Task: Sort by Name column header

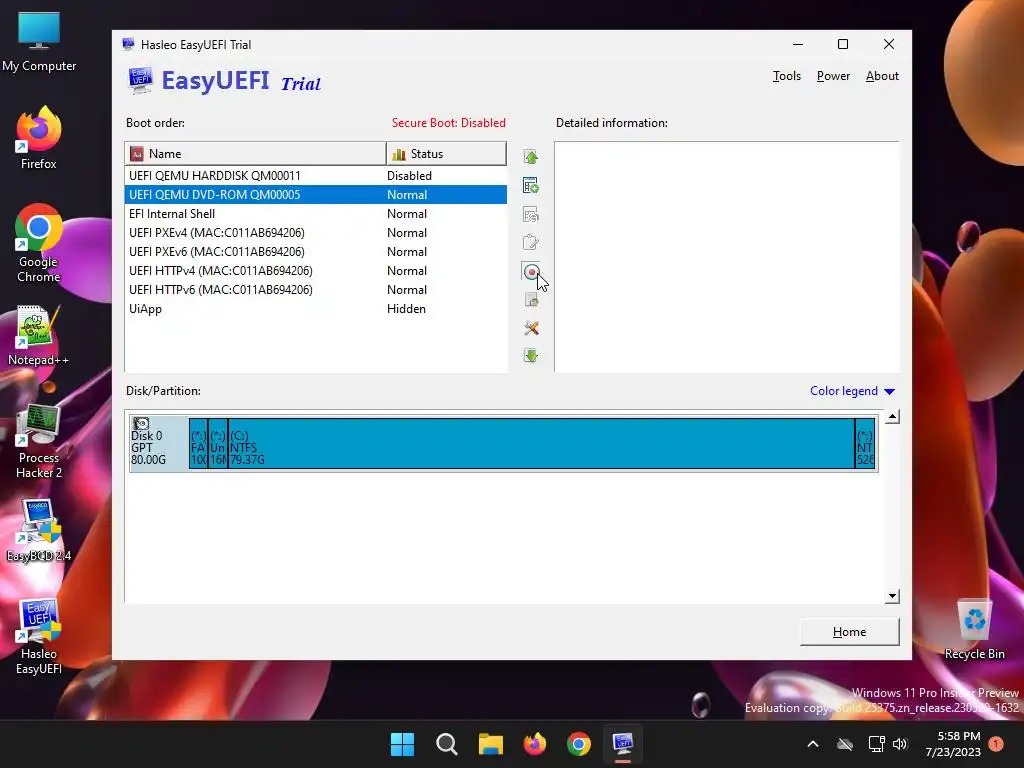Action: tap(255, 153)
